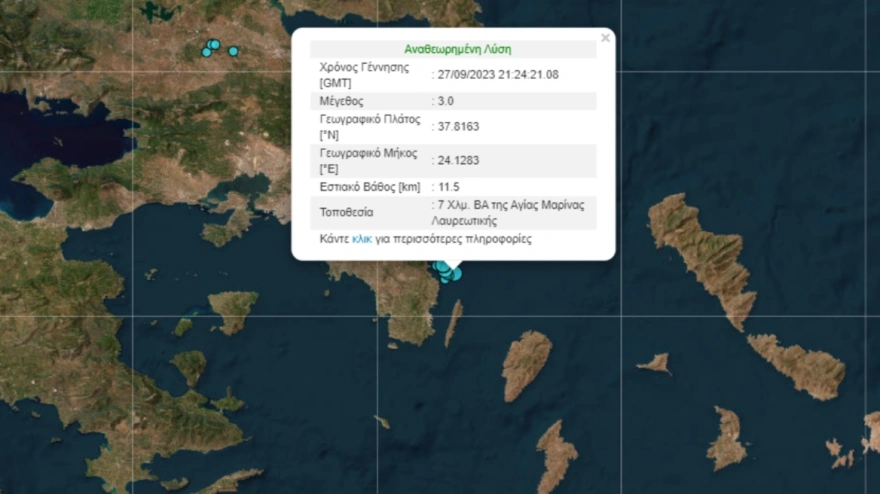
Task: Click the focal depth value 11.5
Action: tap(447, 187)
